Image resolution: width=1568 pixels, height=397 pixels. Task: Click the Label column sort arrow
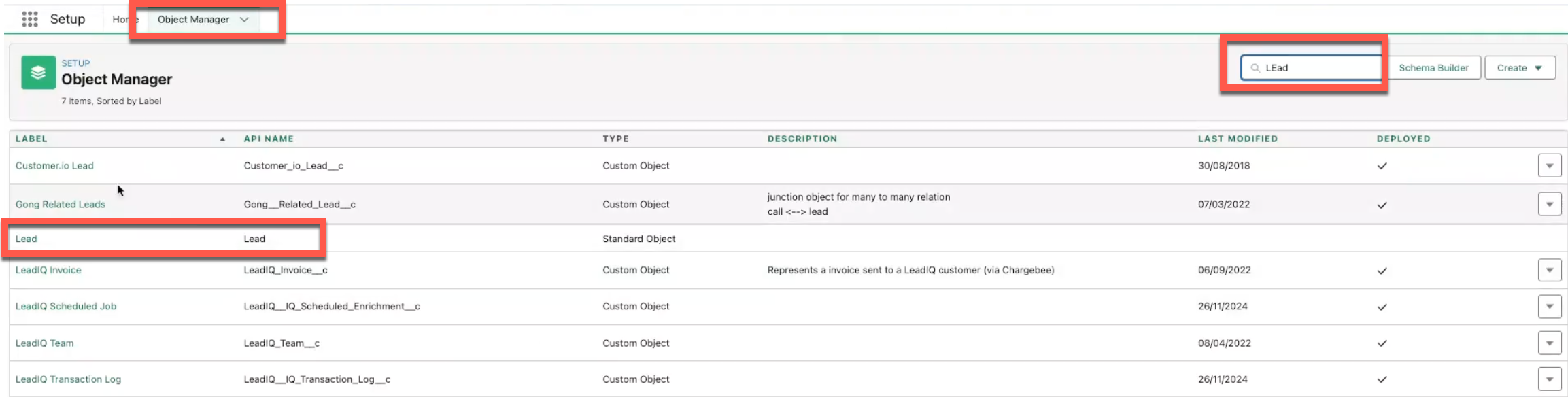click(222, 139)
